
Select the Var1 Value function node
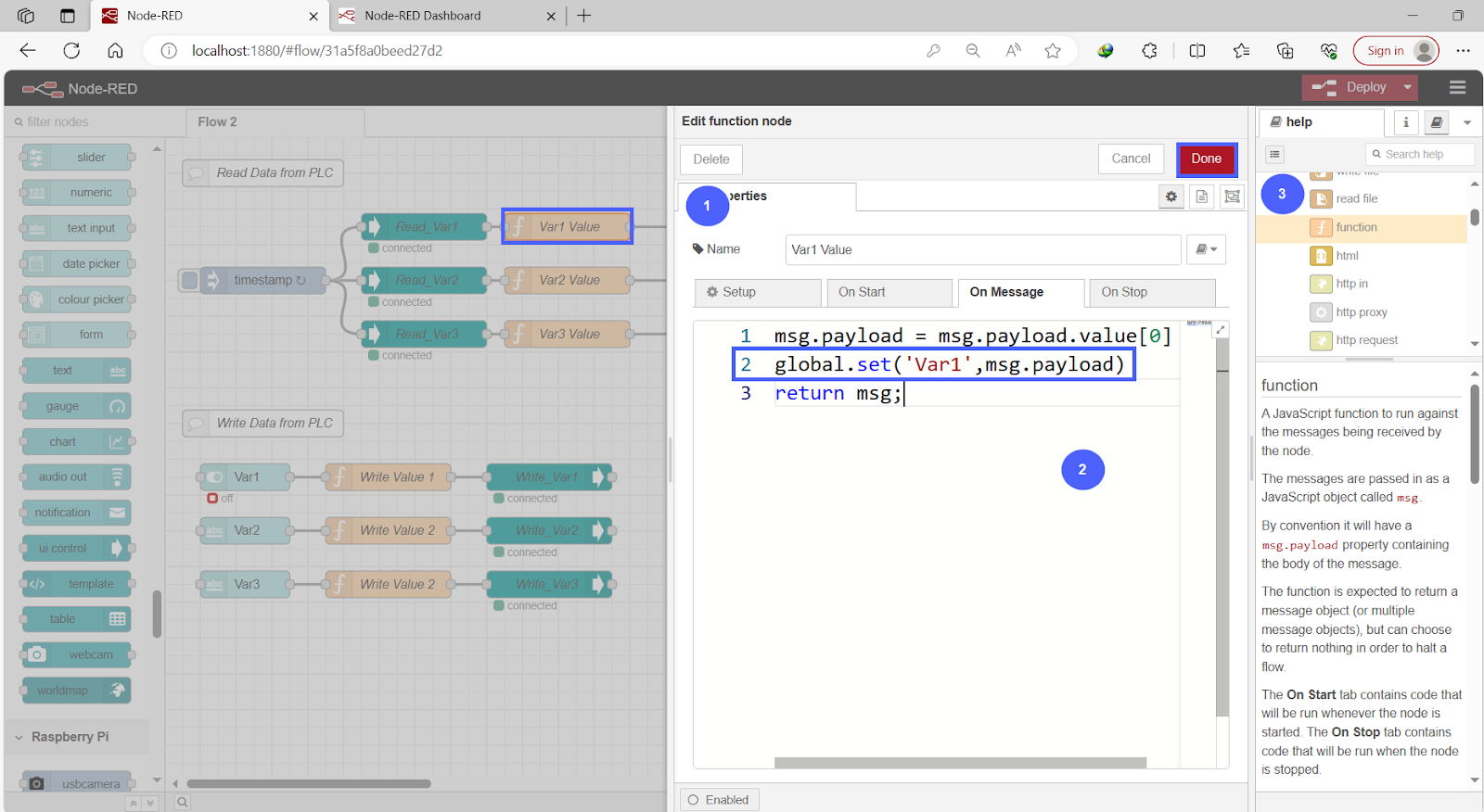coord(568,226)
